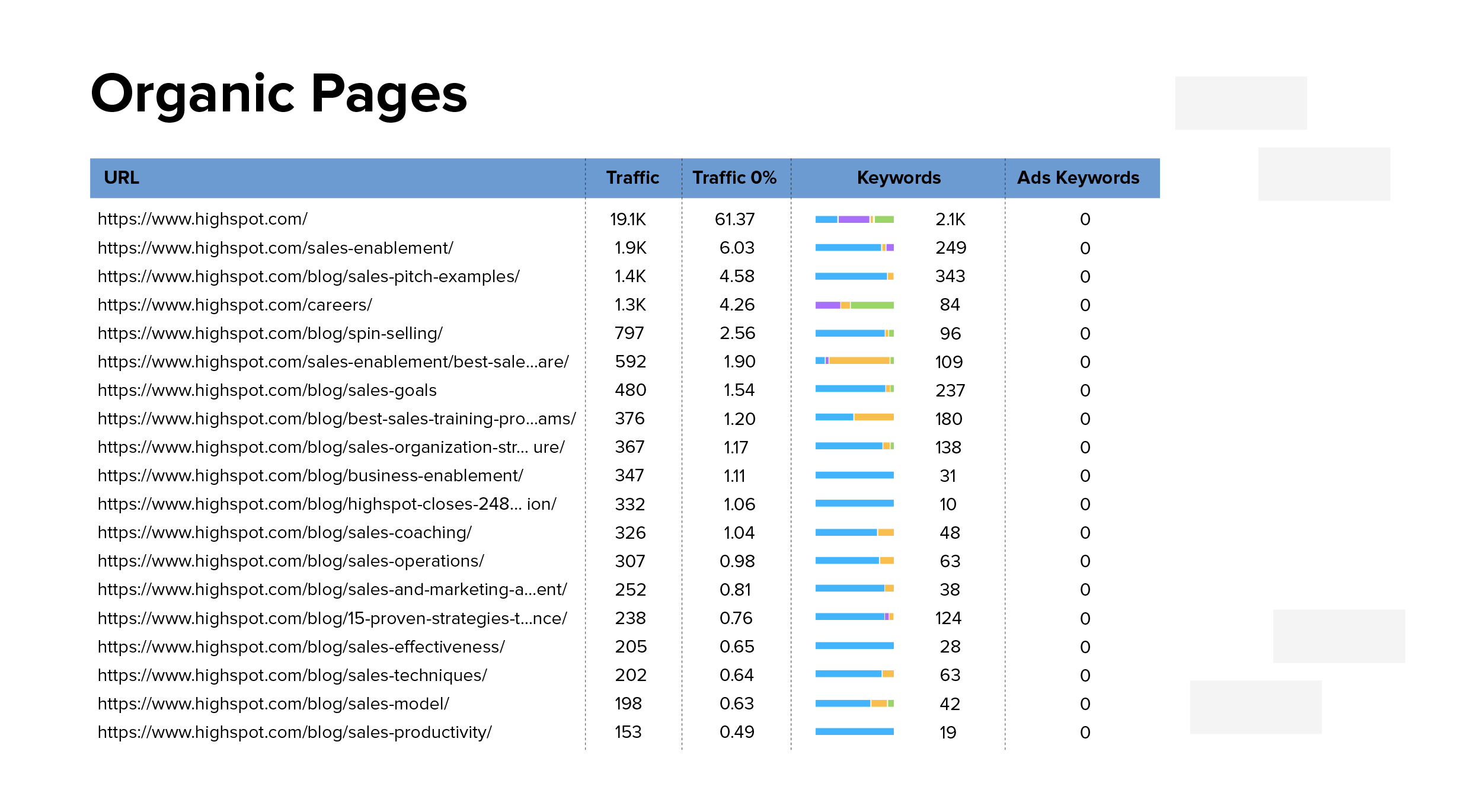Click the careers row purple-green keyword bar
The width and height of the screenshot is (1470, 812).
click(x=854, y=305)
